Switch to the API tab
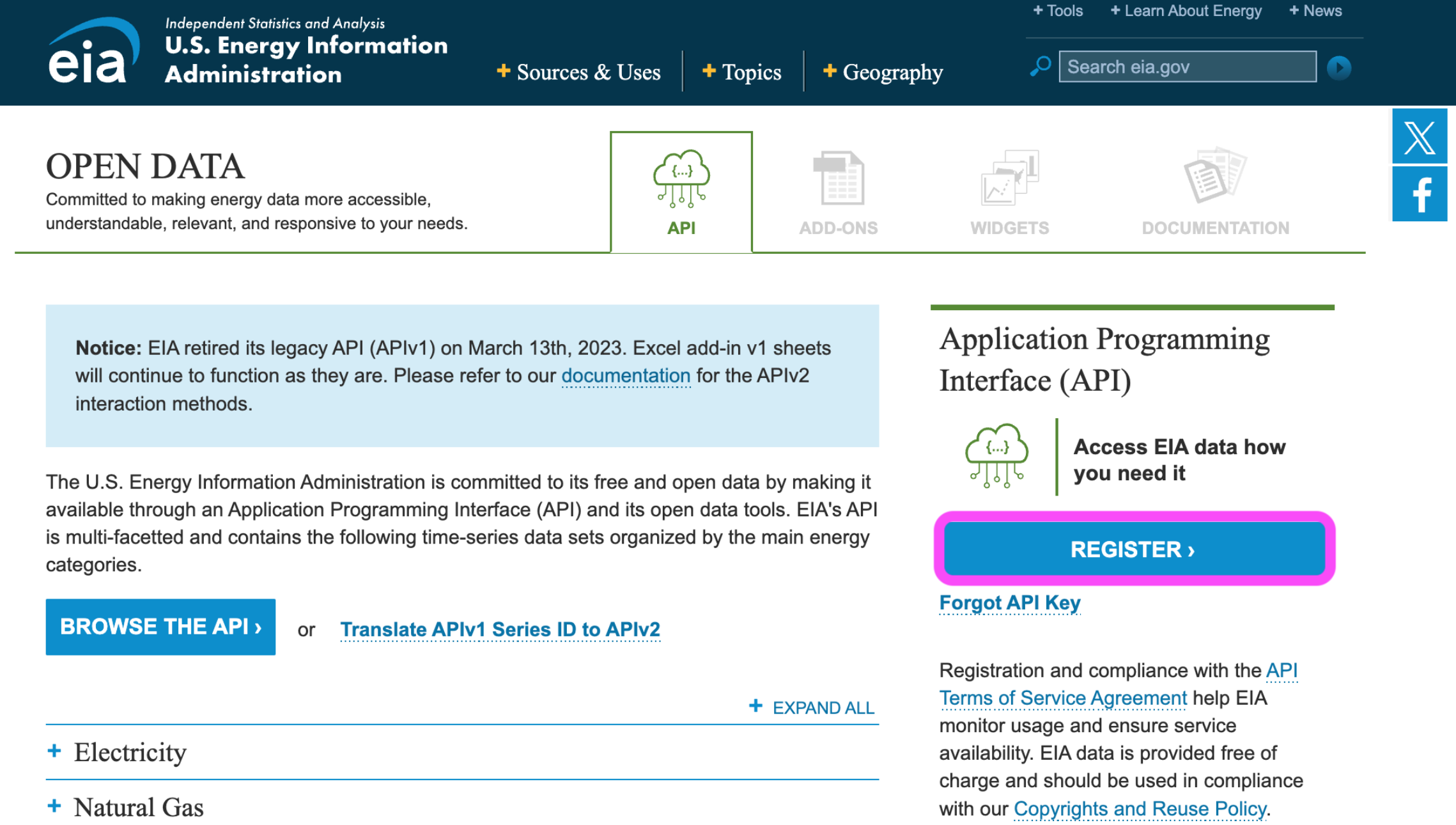The height and width of the screenshot is (825, 1456). pyautogui.click(x=681, y=192)
